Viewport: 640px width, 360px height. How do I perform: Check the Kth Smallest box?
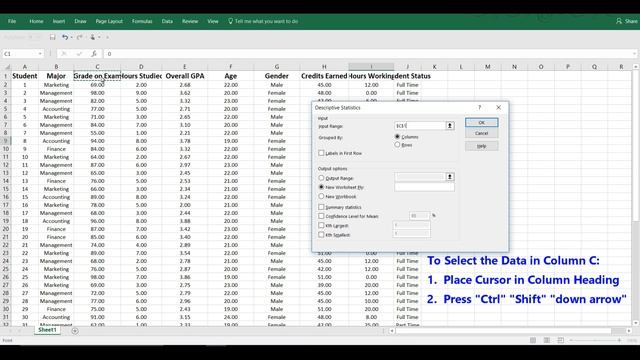click(x=321, y=235)
